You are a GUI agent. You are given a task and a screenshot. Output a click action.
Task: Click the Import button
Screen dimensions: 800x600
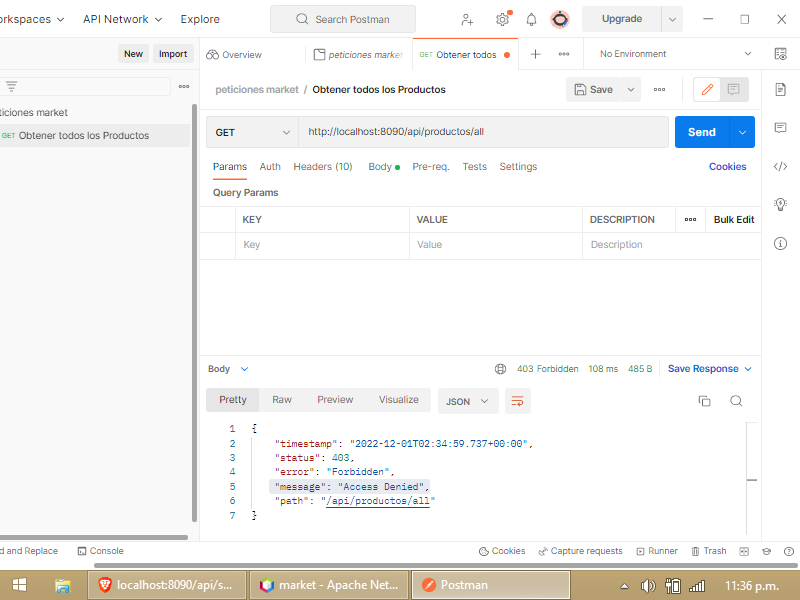pyautogui.click(x=173, y=54)
